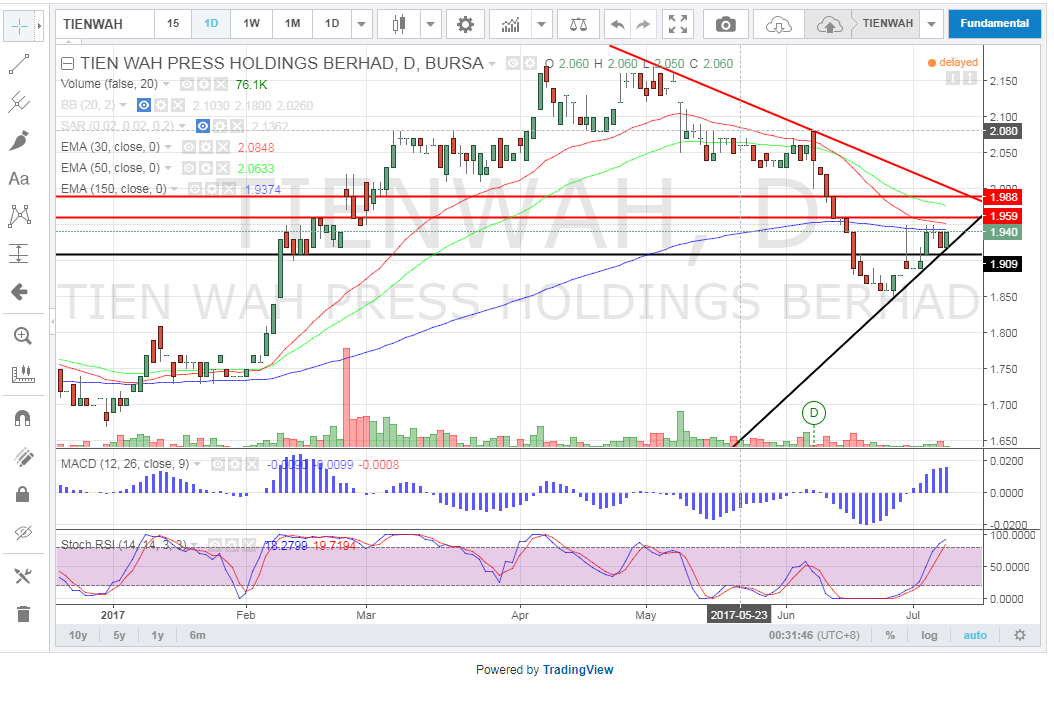Toggle stay in drawing mode pencil
This screenshot has height=716, width=1054.
[x=23, y=457]
